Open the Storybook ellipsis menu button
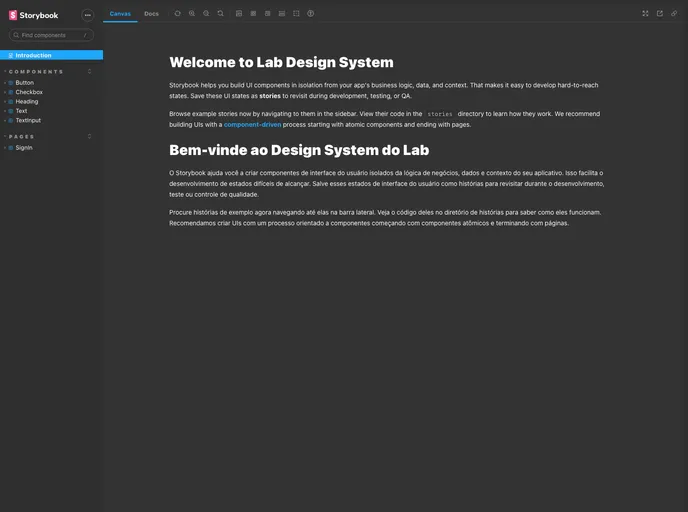This screenshot has width=688, height=512. click(87, 15)
